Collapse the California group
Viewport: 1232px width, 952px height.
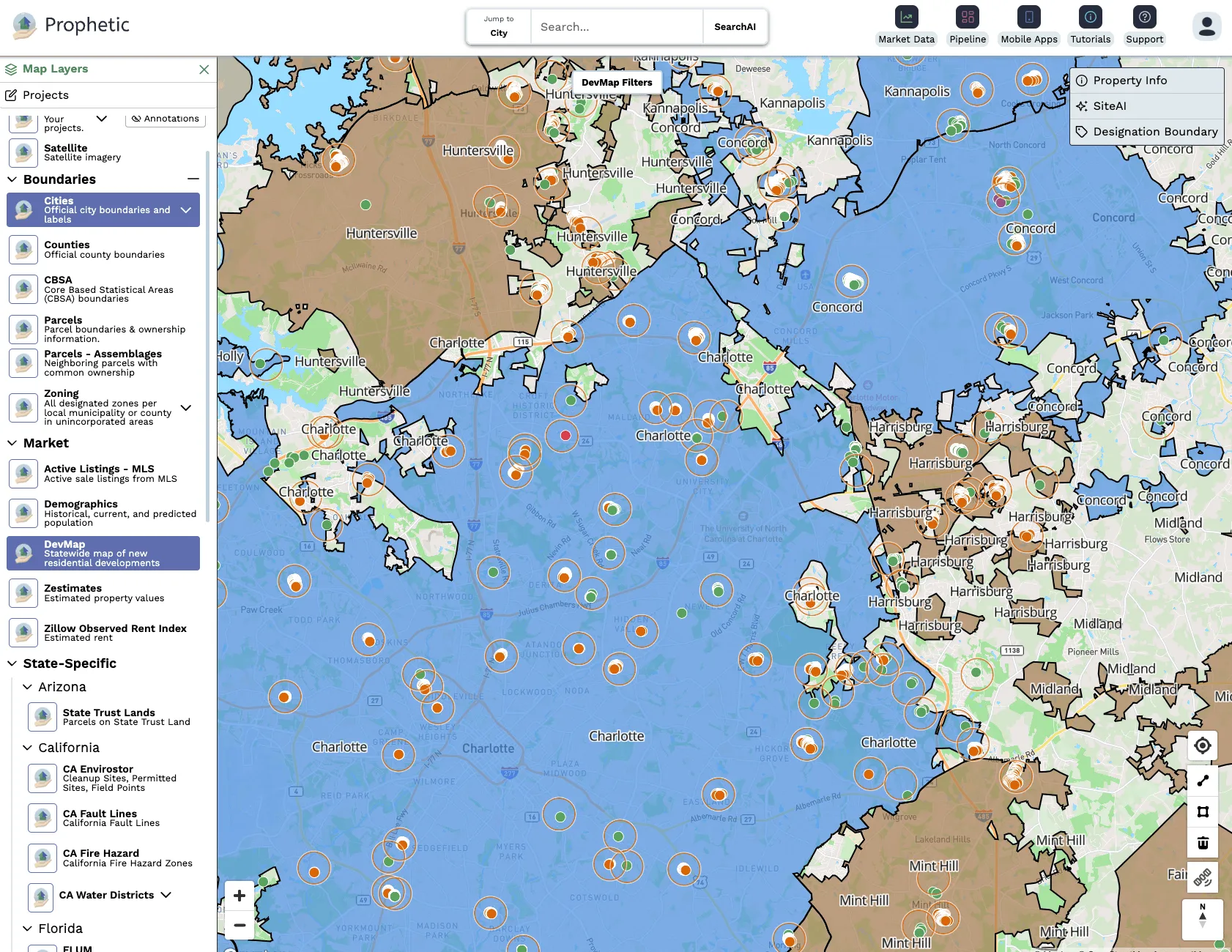27,748
